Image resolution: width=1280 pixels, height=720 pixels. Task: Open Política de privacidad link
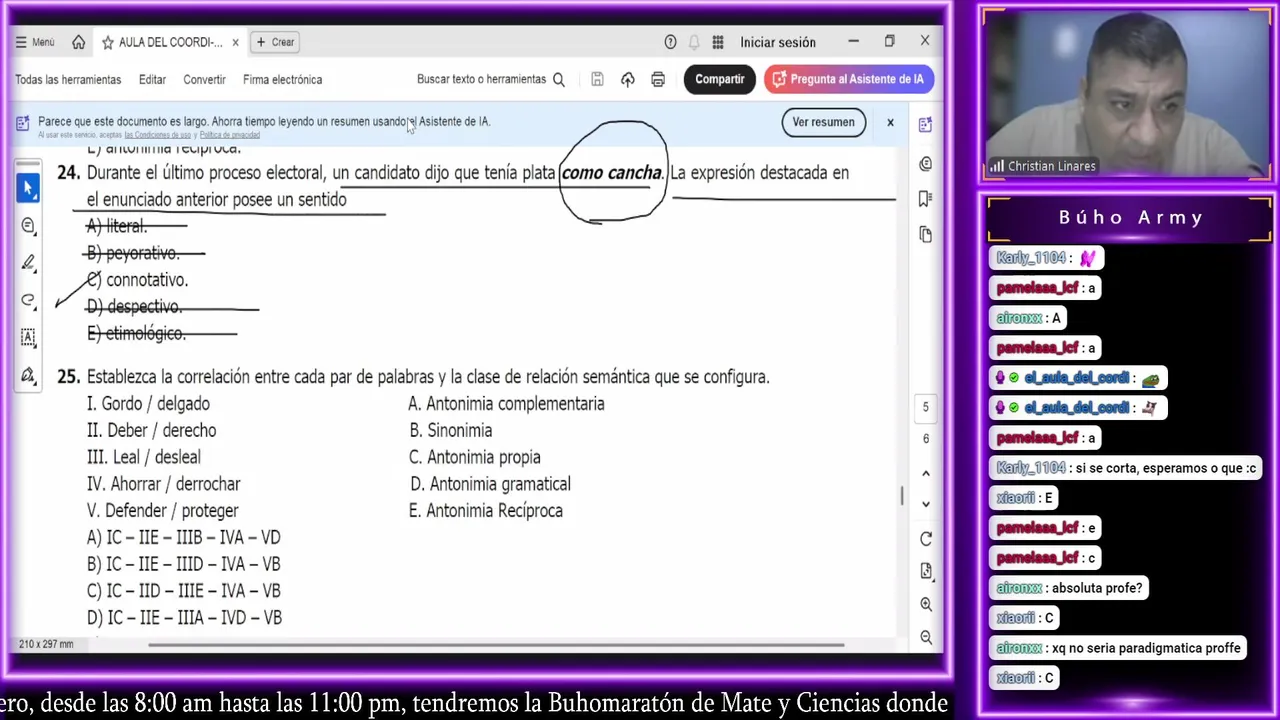pyautogui.click(x=230, y=135)
